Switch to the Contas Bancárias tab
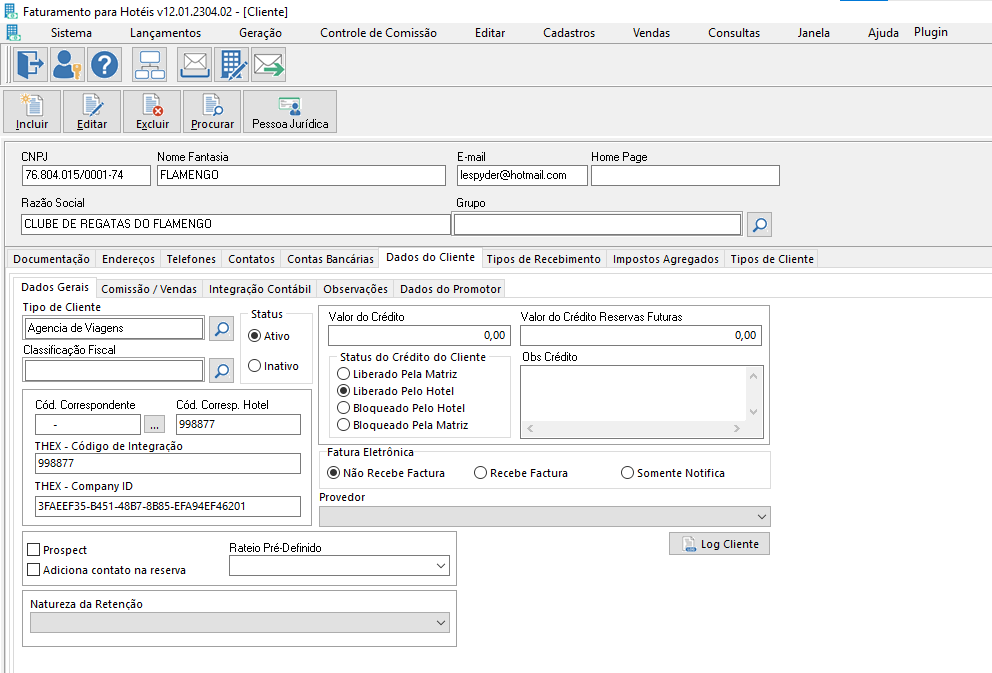The width and height of the screenshot is (992, 673). click(x=330, y=259)
